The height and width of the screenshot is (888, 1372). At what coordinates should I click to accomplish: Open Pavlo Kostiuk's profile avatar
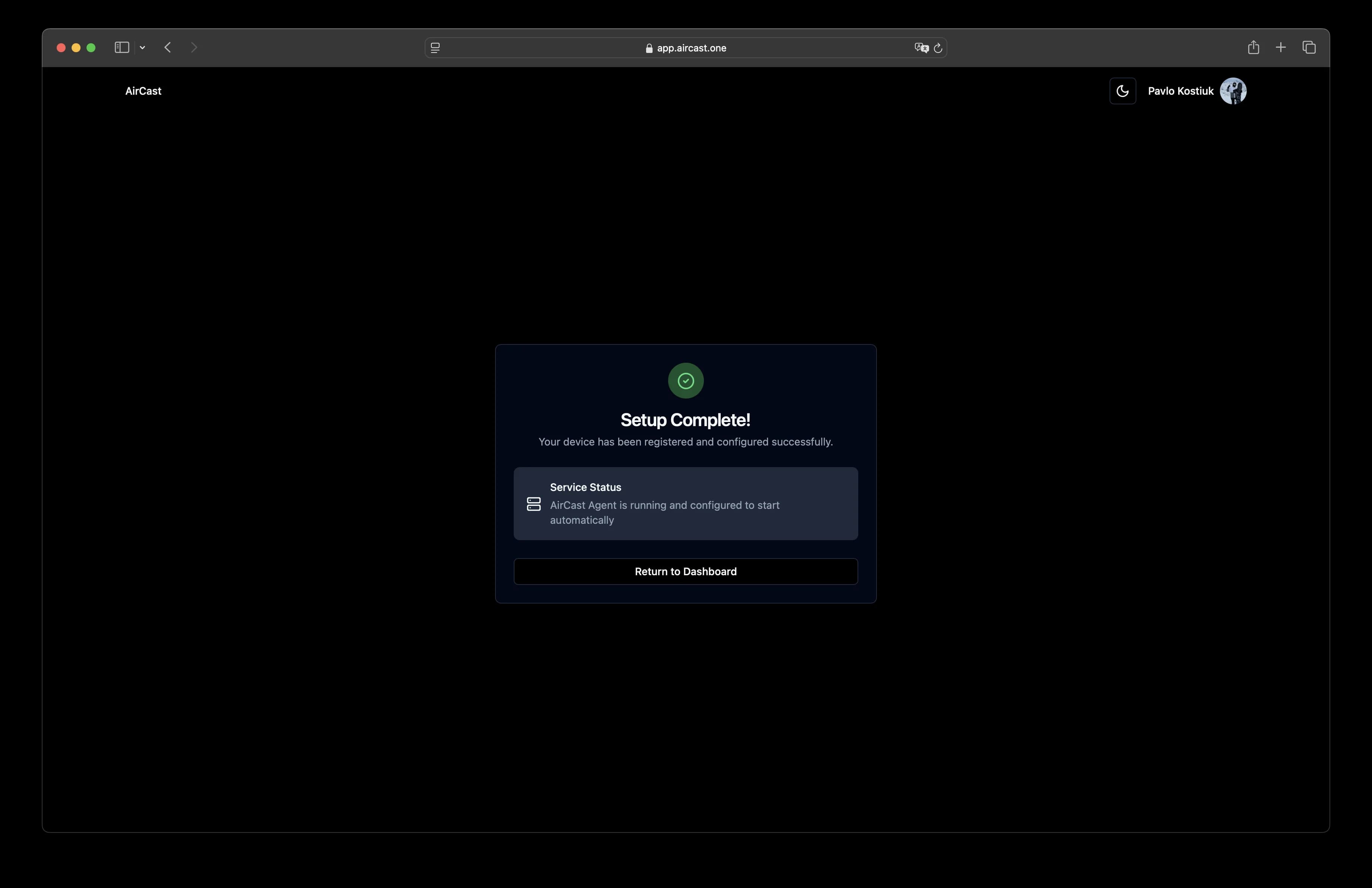[x=1233, y=91]
